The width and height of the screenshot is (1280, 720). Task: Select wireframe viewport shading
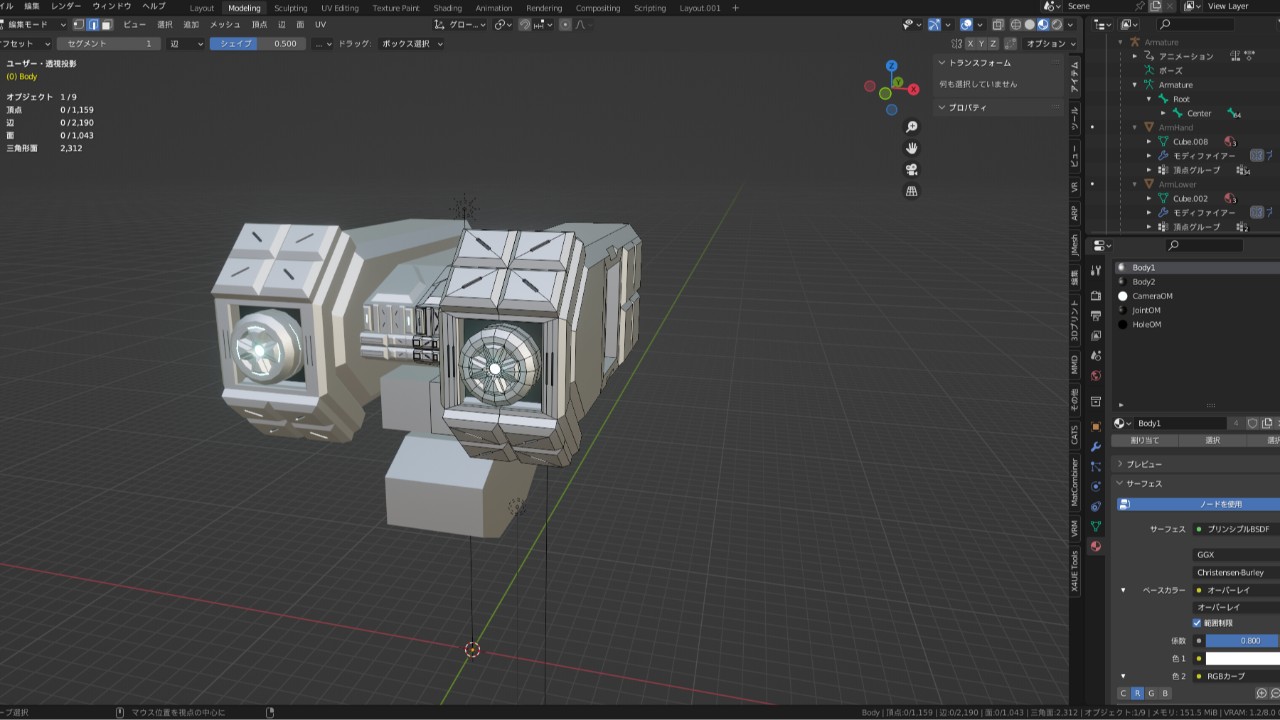pyautogui.click(x=1017, y=25)
